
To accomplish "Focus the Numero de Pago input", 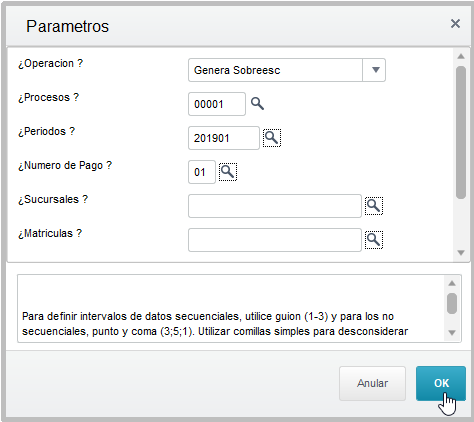I will [202, 172].
